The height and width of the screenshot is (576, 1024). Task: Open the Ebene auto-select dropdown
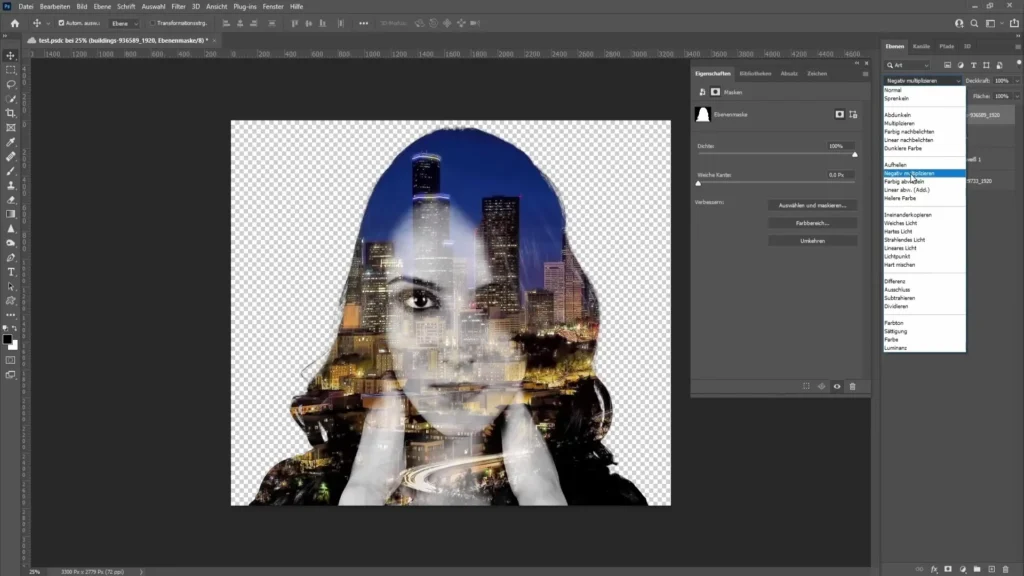[x=125, y=22]
